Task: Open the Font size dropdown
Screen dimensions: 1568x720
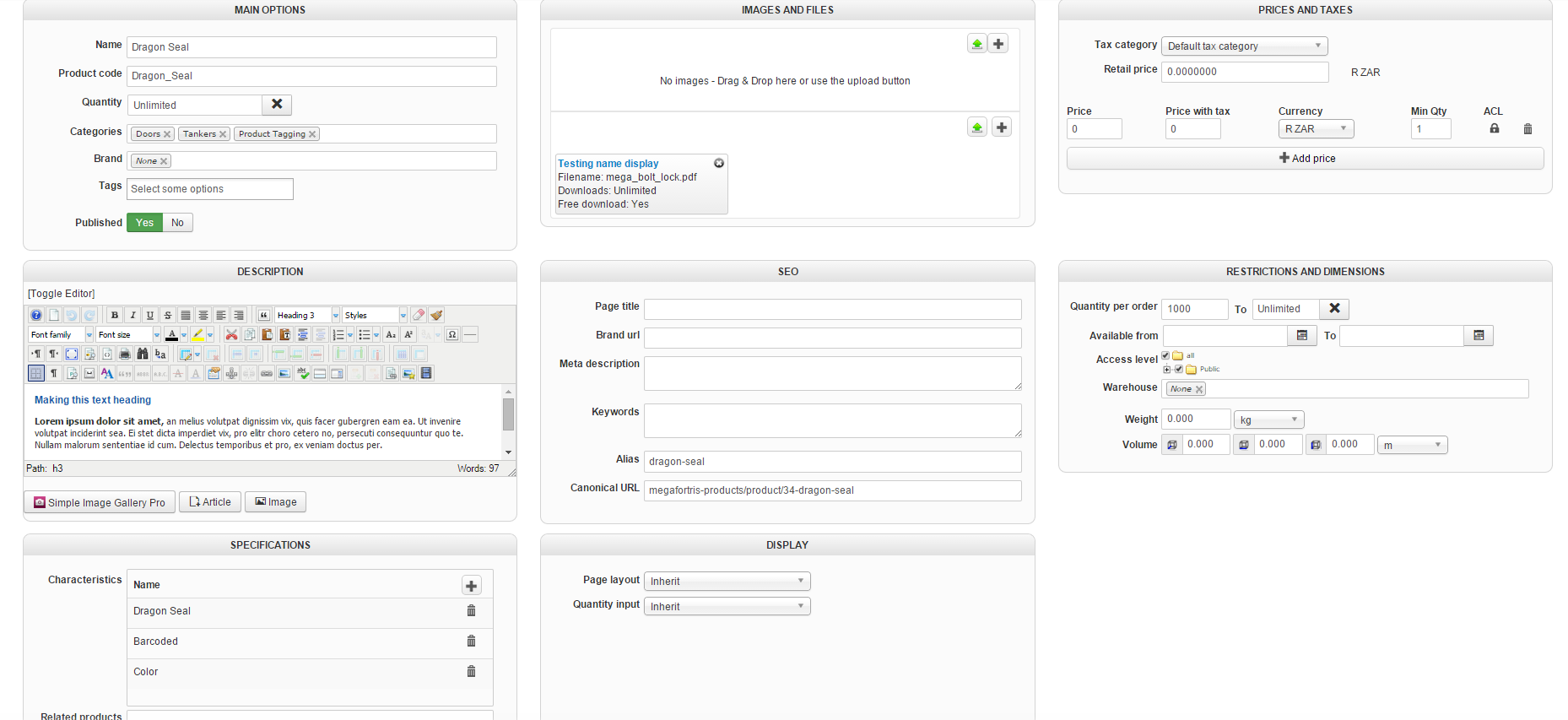Action: 128,334
